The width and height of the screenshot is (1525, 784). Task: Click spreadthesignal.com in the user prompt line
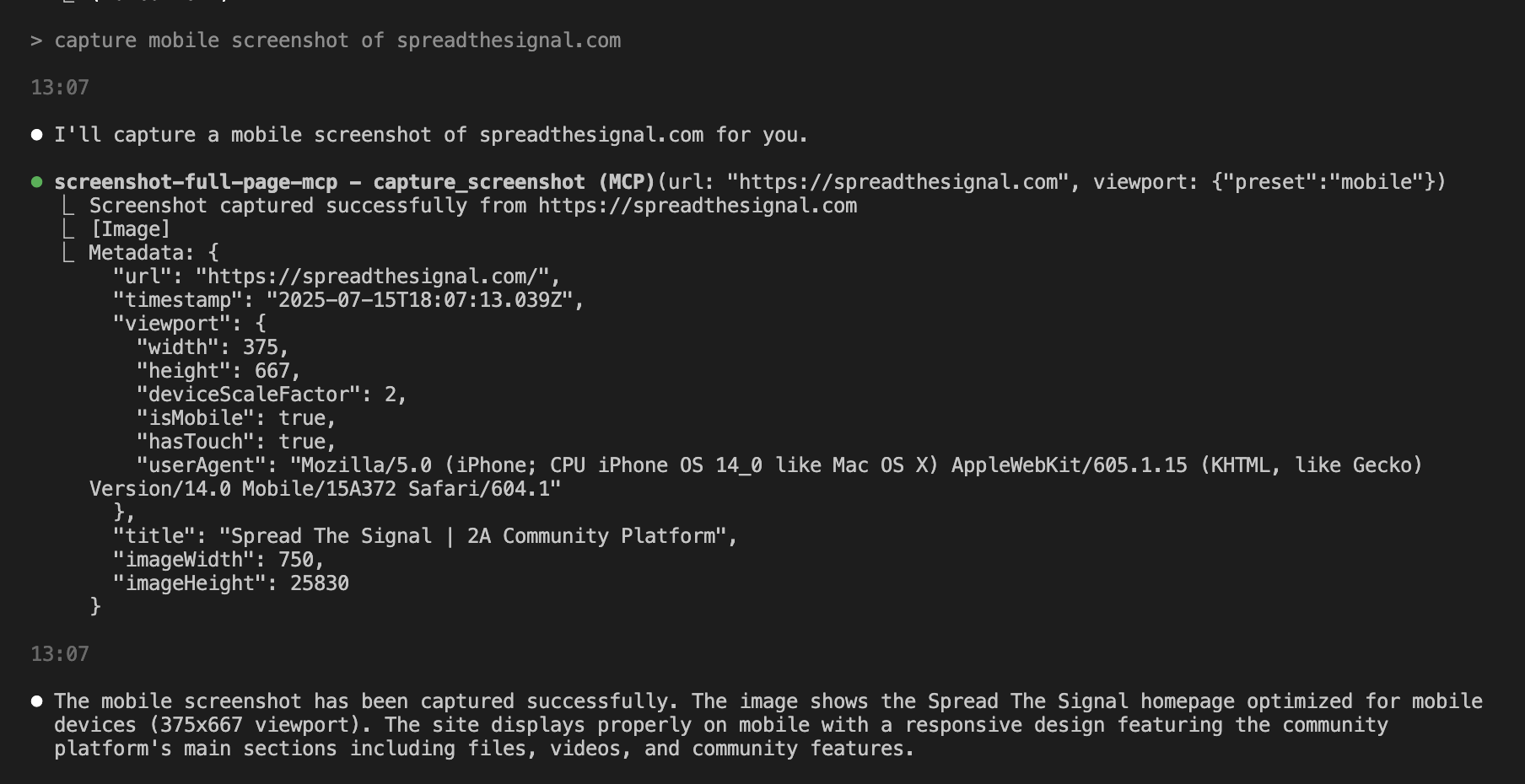(509, 40)
